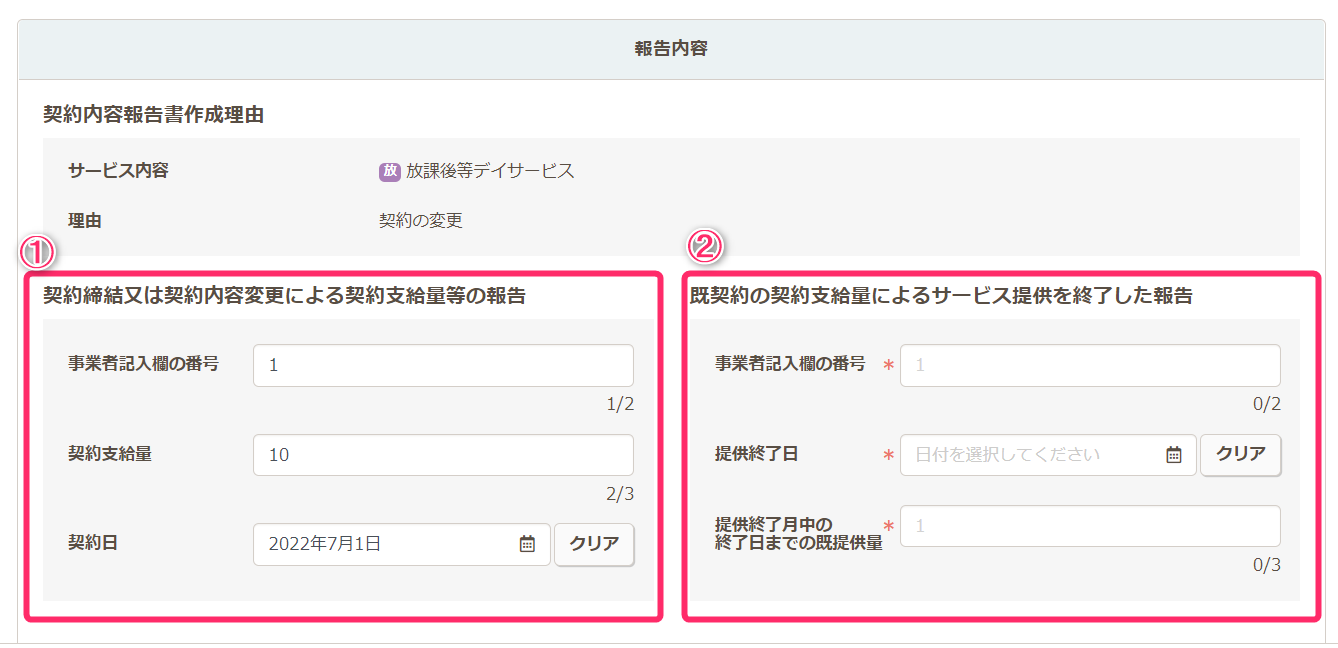Click required asterisk by right 事業者記入欄の番号

[887, 365]
